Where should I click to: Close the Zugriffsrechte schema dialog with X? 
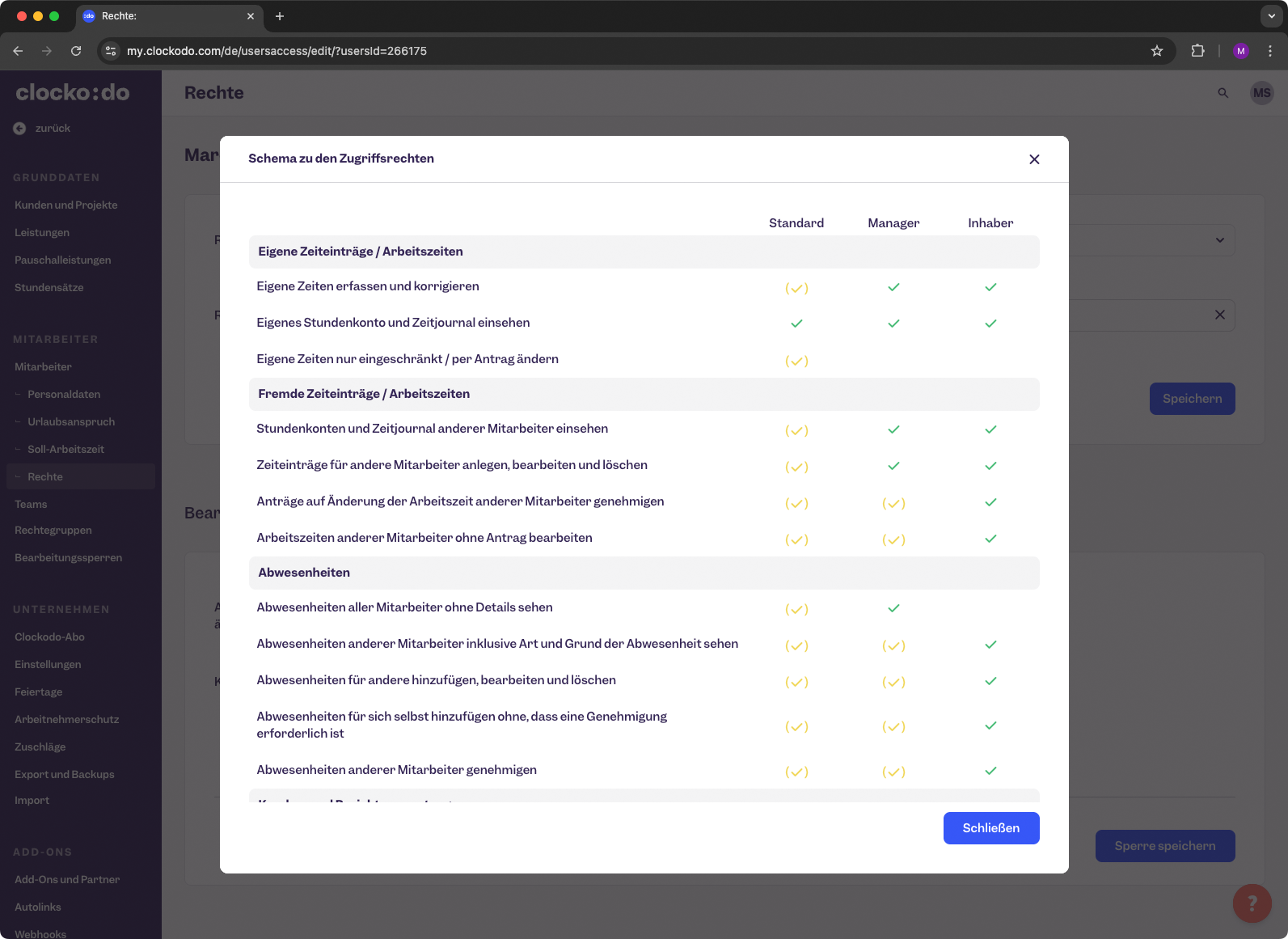coord(1034,159)
